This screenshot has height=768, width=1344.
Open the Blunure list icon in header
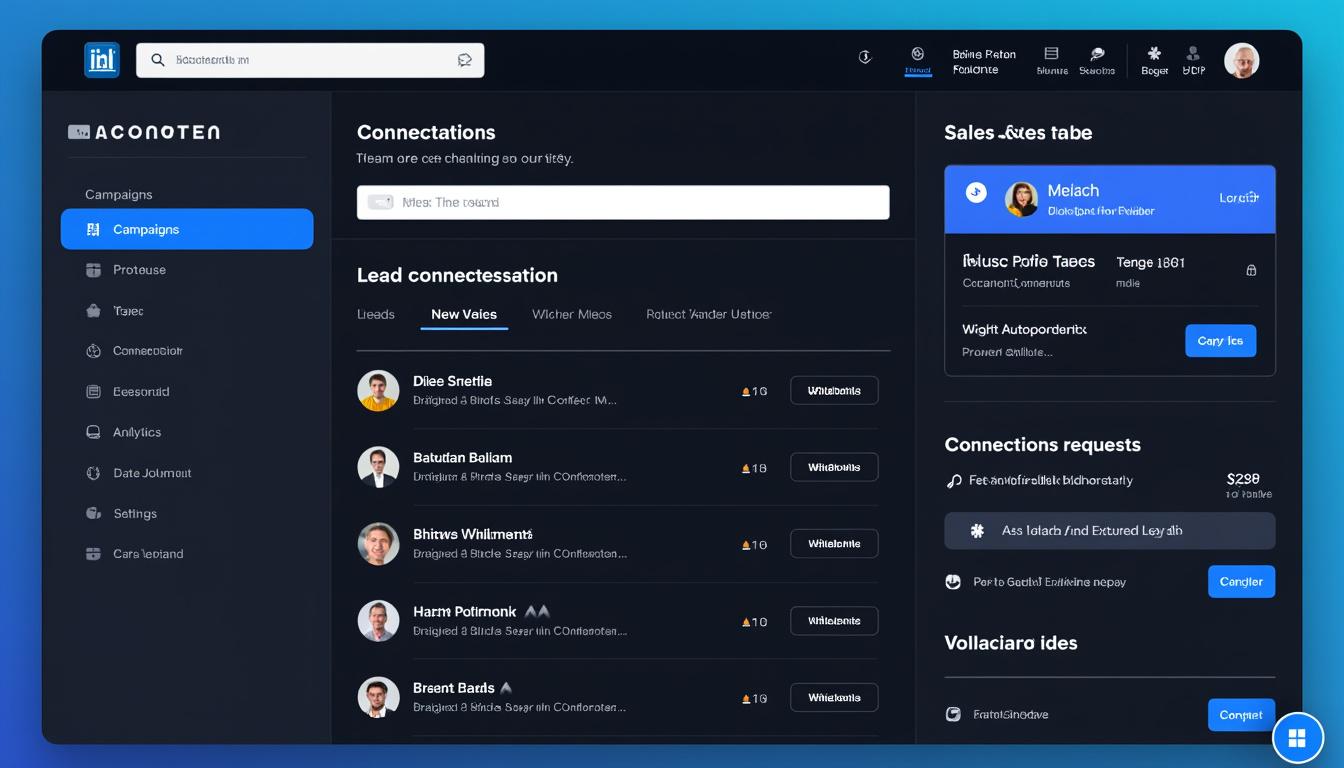1051,55
